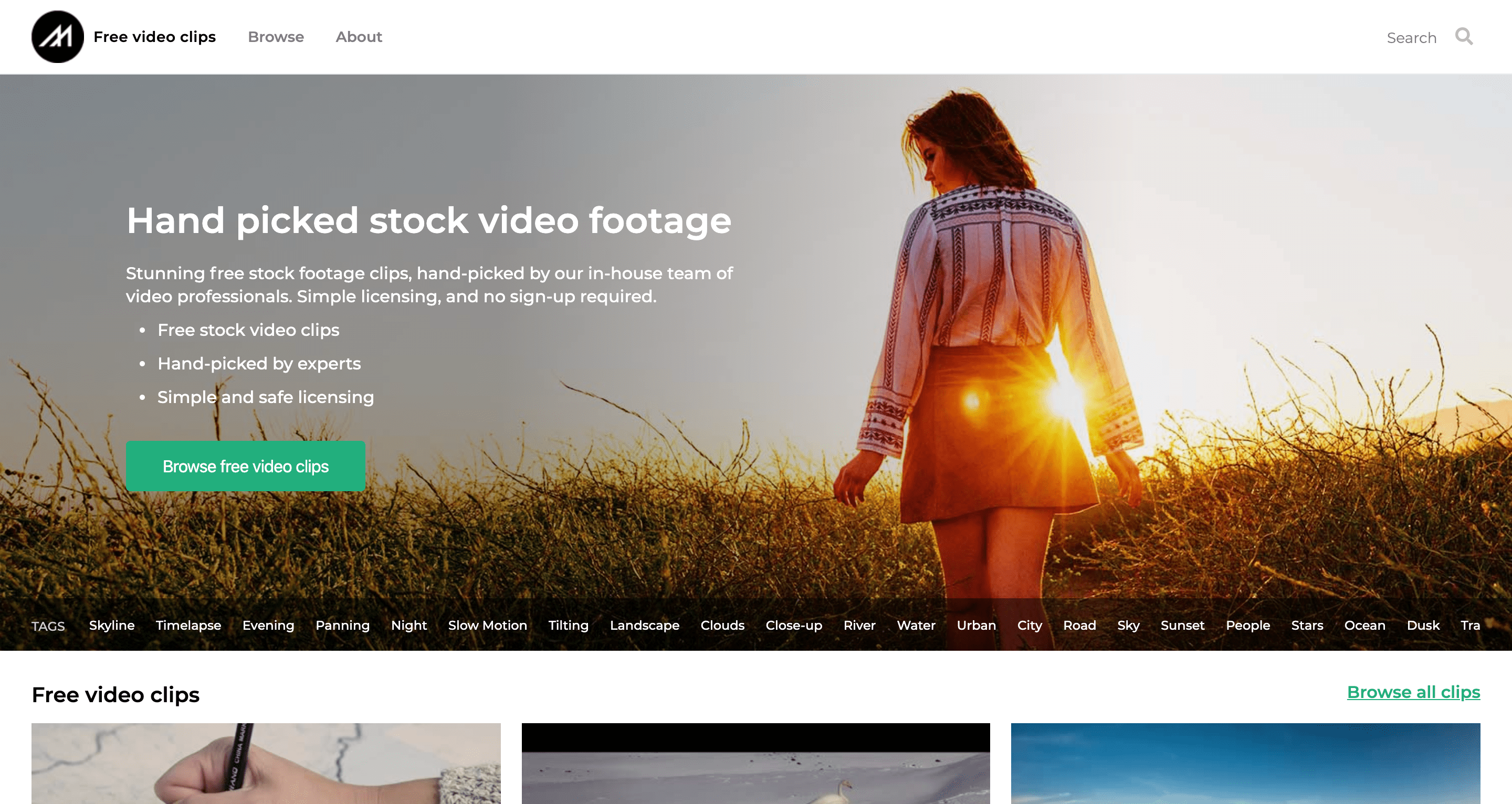Select the Close-up tag
Screen dimensions: 1512x804
794,625
